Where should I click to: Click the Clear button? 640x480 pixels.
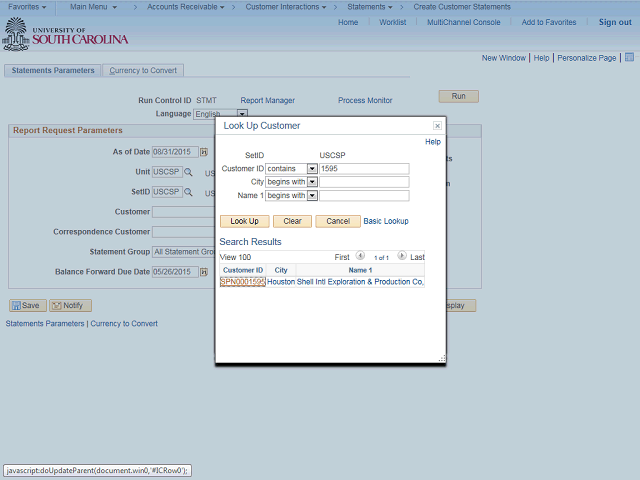pos(292,221)
